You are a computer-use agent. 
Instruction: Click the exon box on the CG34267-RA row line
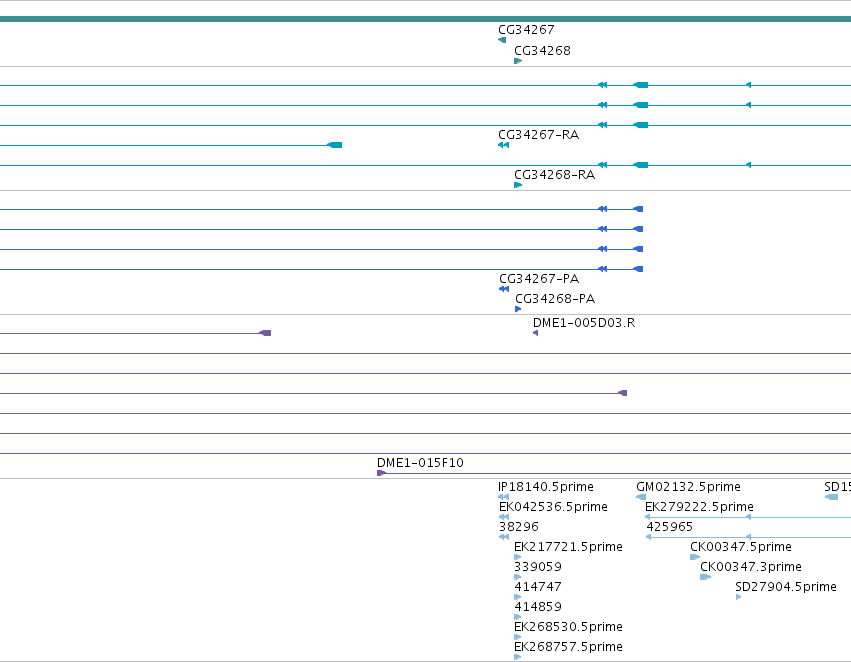[335, 145]
